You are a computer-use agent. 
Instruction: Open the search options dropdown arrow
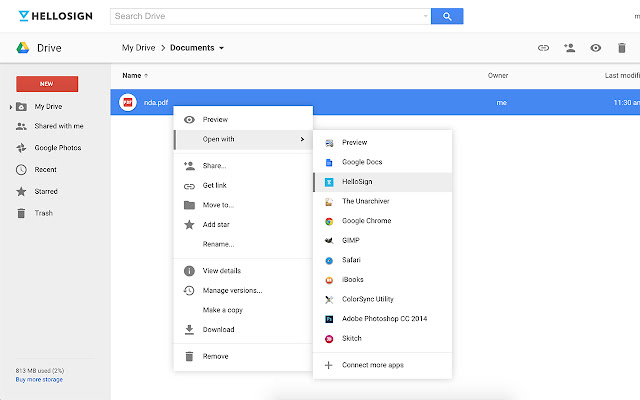click(x=425, y=16)
